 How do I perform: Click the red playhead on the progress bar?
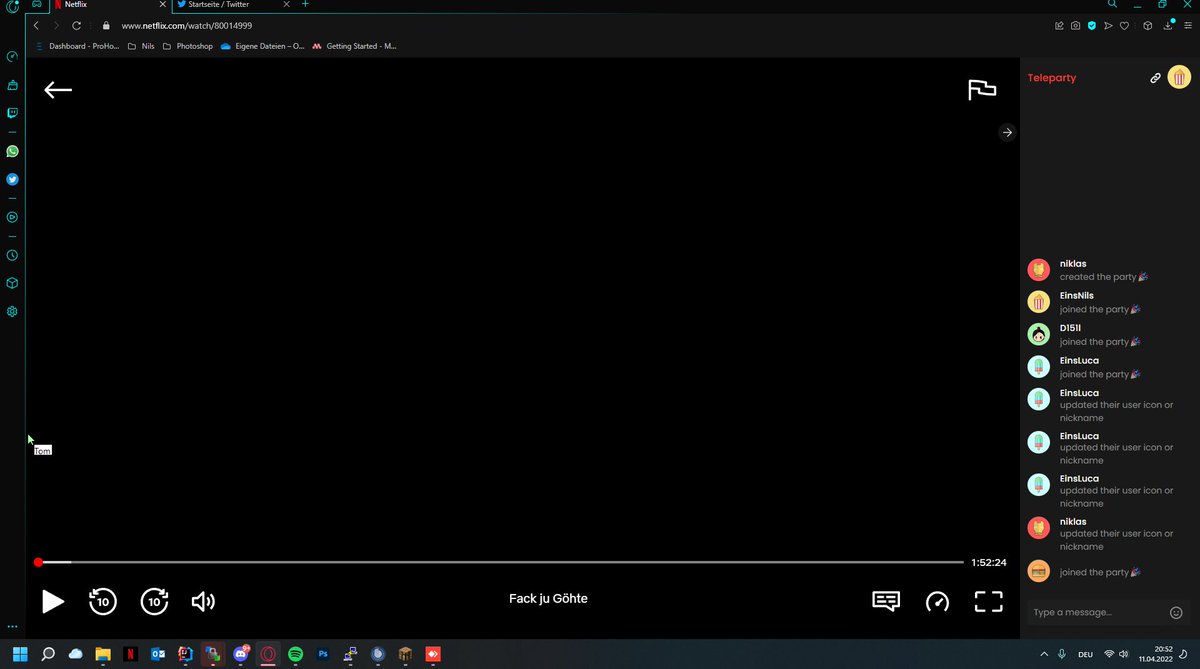pos(38,562)
